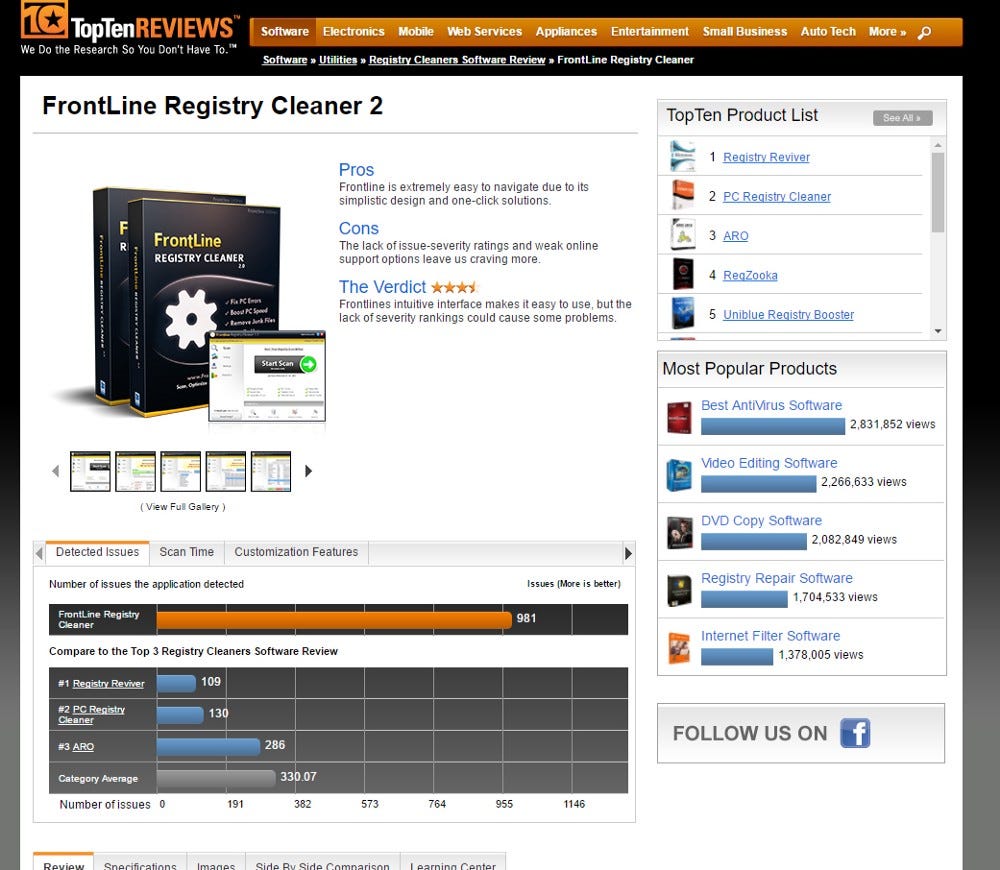Open the Specifications tab

coord(140,862)
